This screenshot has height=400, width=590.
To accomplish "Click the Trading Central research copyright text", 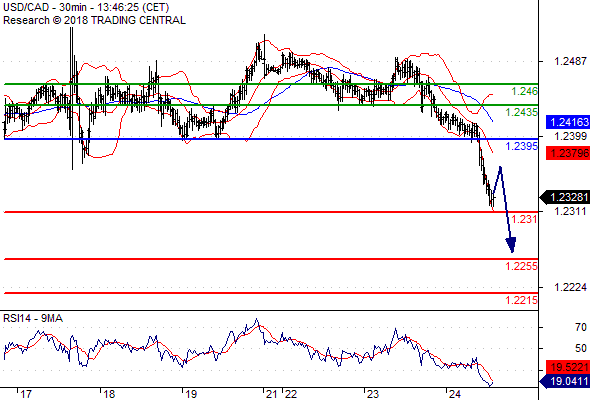I will point(94,20).
